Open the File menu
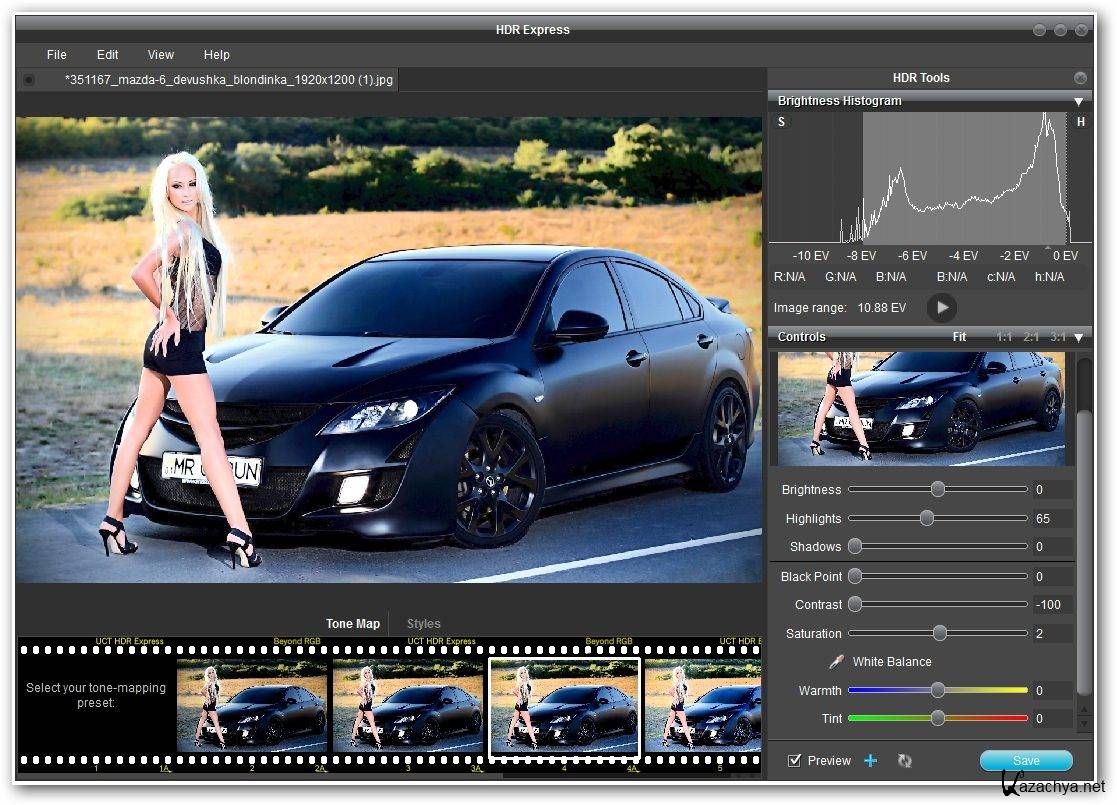The height and width of the screenshot is (805, 1117). (57, 55)
